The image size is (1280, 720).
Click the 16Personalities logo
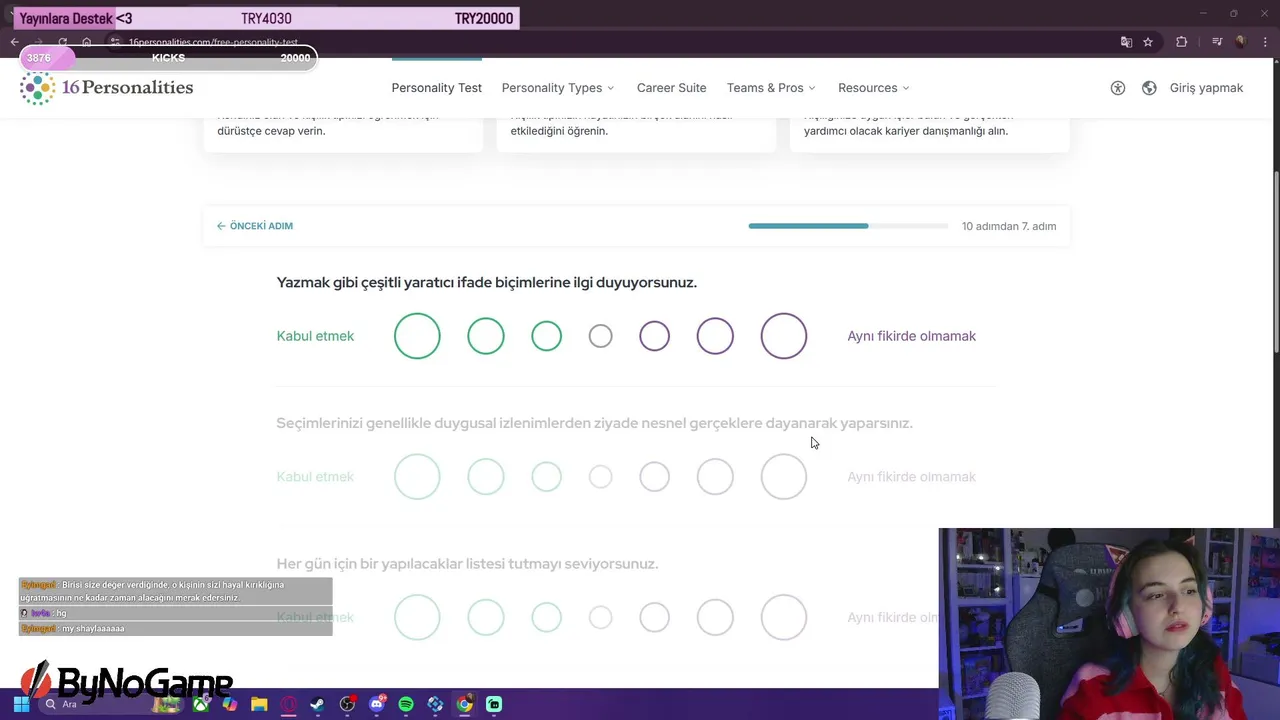click(x=107, y=88)
